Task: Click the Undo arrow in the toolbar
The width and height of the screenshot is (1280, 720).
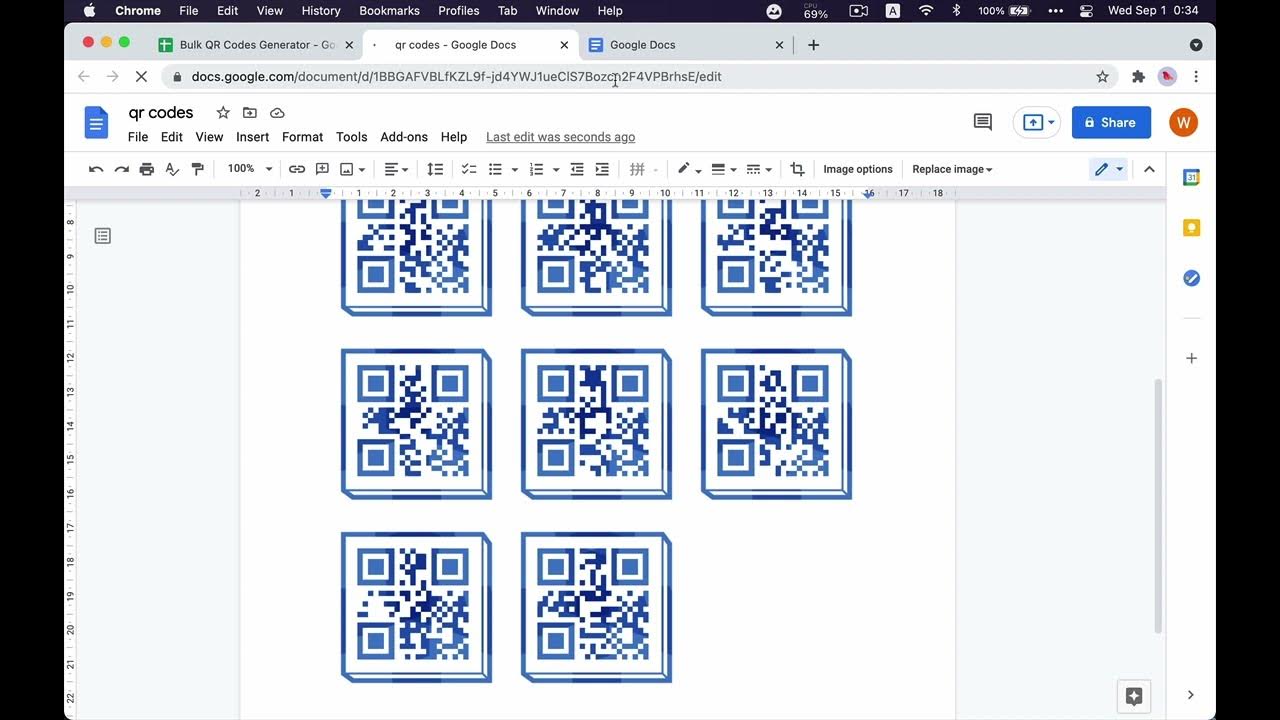Action: [x=96, y=169]
